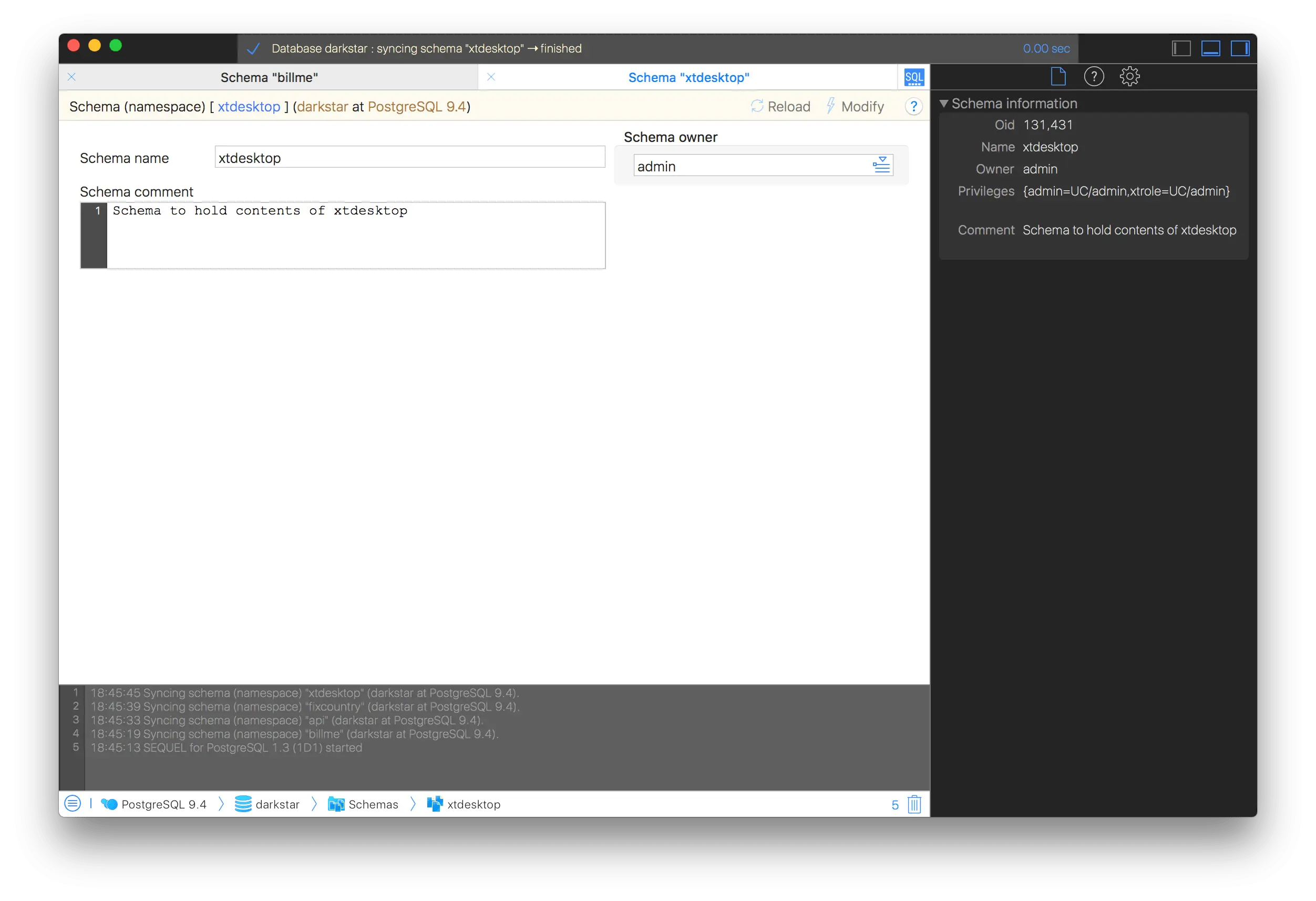Click the Owner value admin in inspector
The height and width of the screenshot is (901, 1316).
tap(1040, 169)
